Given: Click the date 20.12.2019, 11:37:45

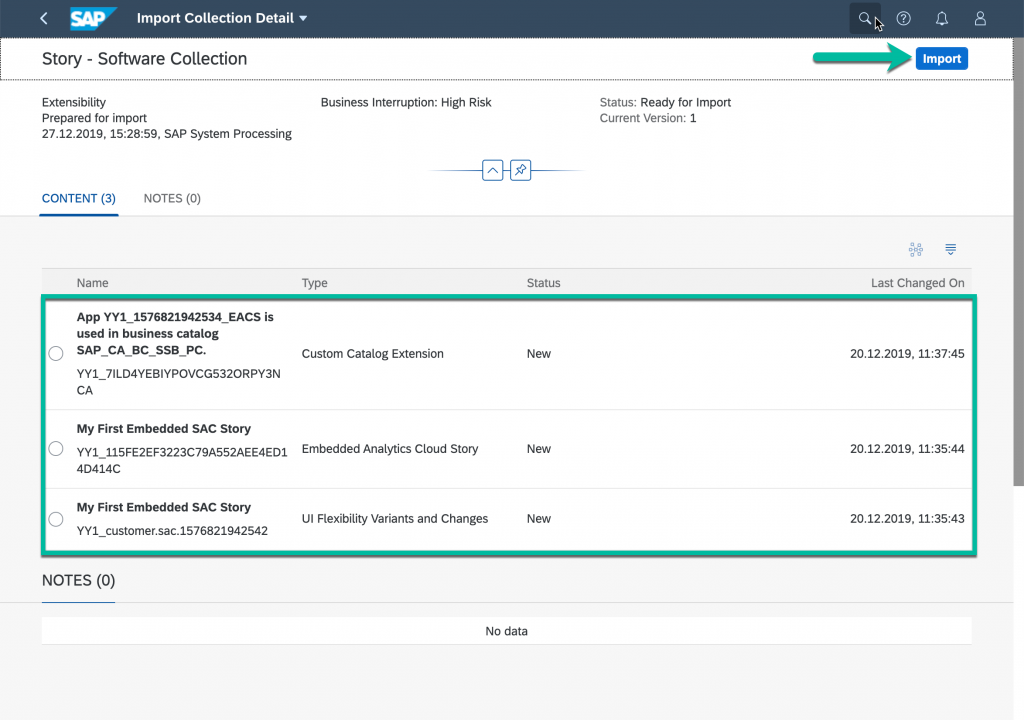Looking at the screenshot, I should [x=907, y=353].
